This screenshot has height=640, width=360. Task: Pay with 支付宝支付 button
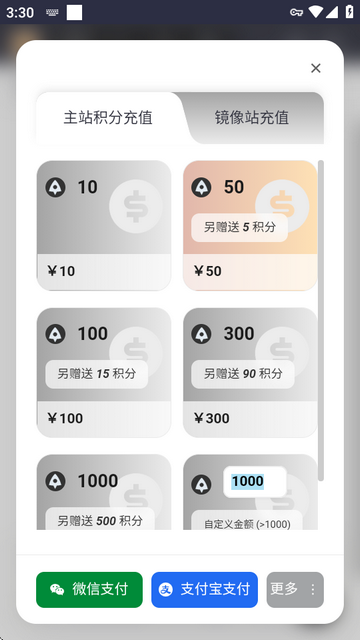point(204,589)
